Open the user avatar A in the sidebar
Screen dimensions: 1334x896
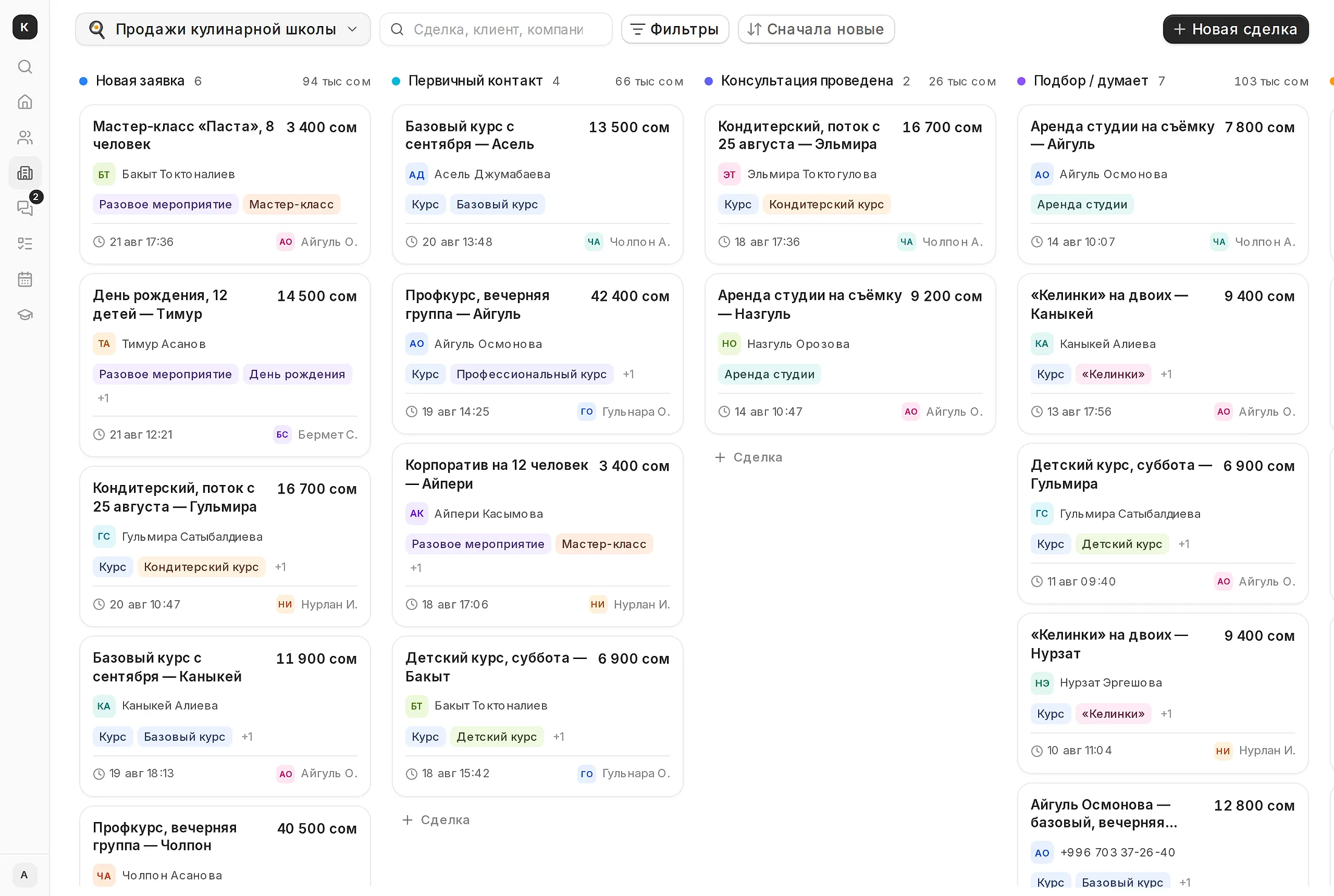[24, 875]
